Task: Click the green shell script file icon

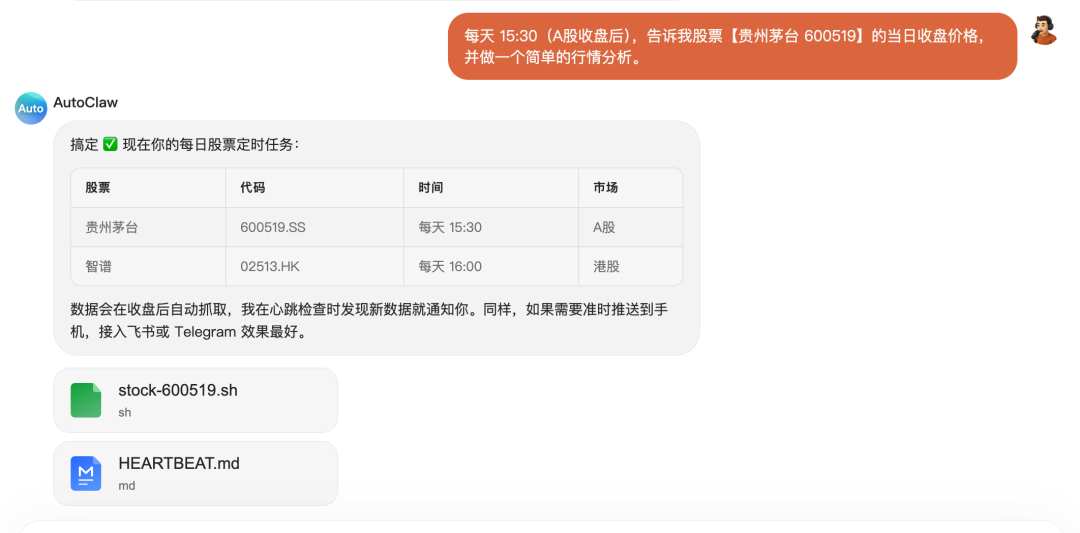Action: 86,400
